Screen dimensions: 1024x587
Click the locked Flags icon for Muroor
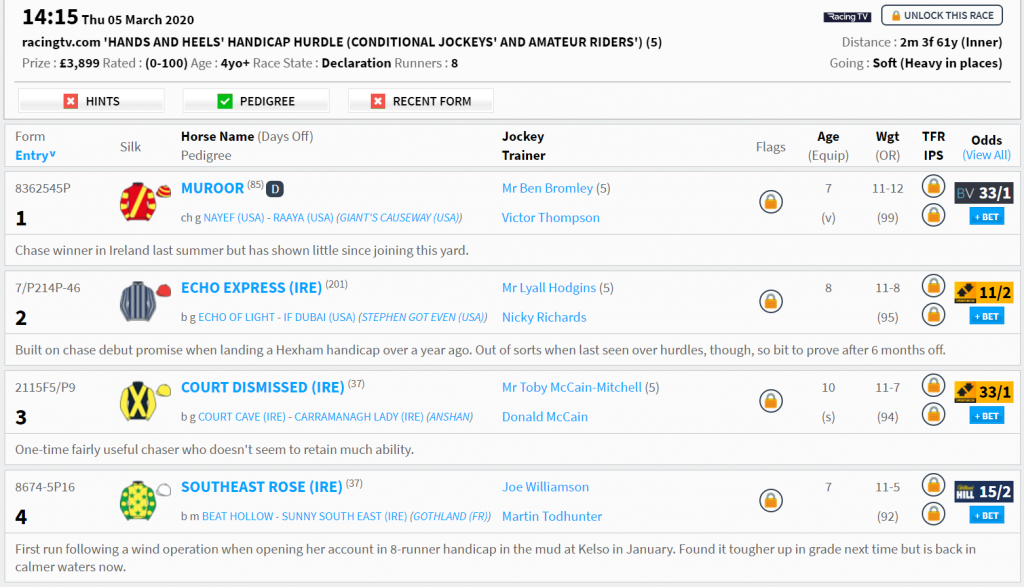pyautogui.click(x=770, y=202)
